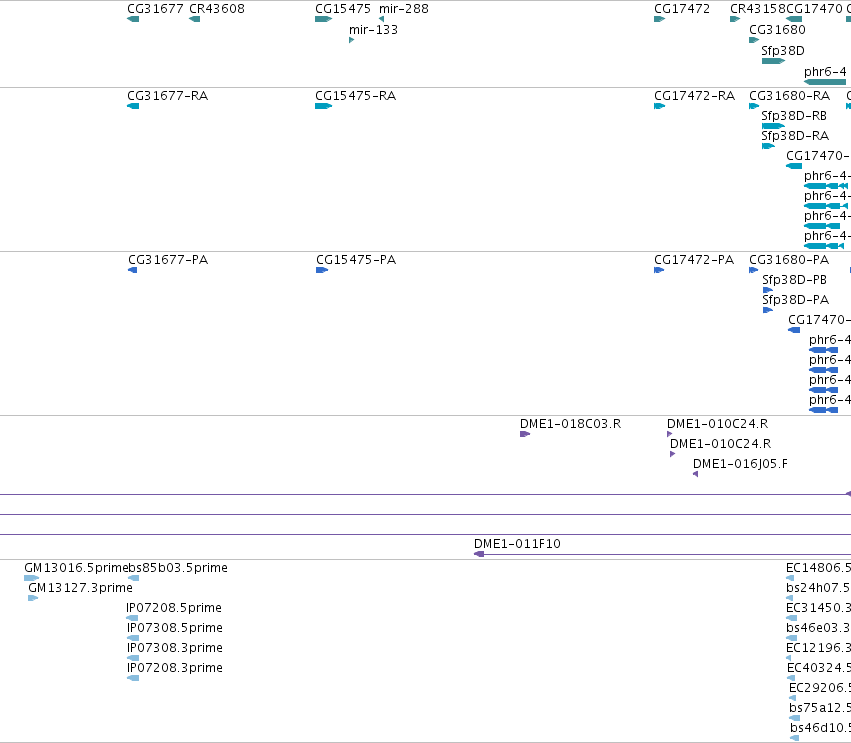Click the EC31450 EST label
This screenshot has width=851, height=743.
818,608
